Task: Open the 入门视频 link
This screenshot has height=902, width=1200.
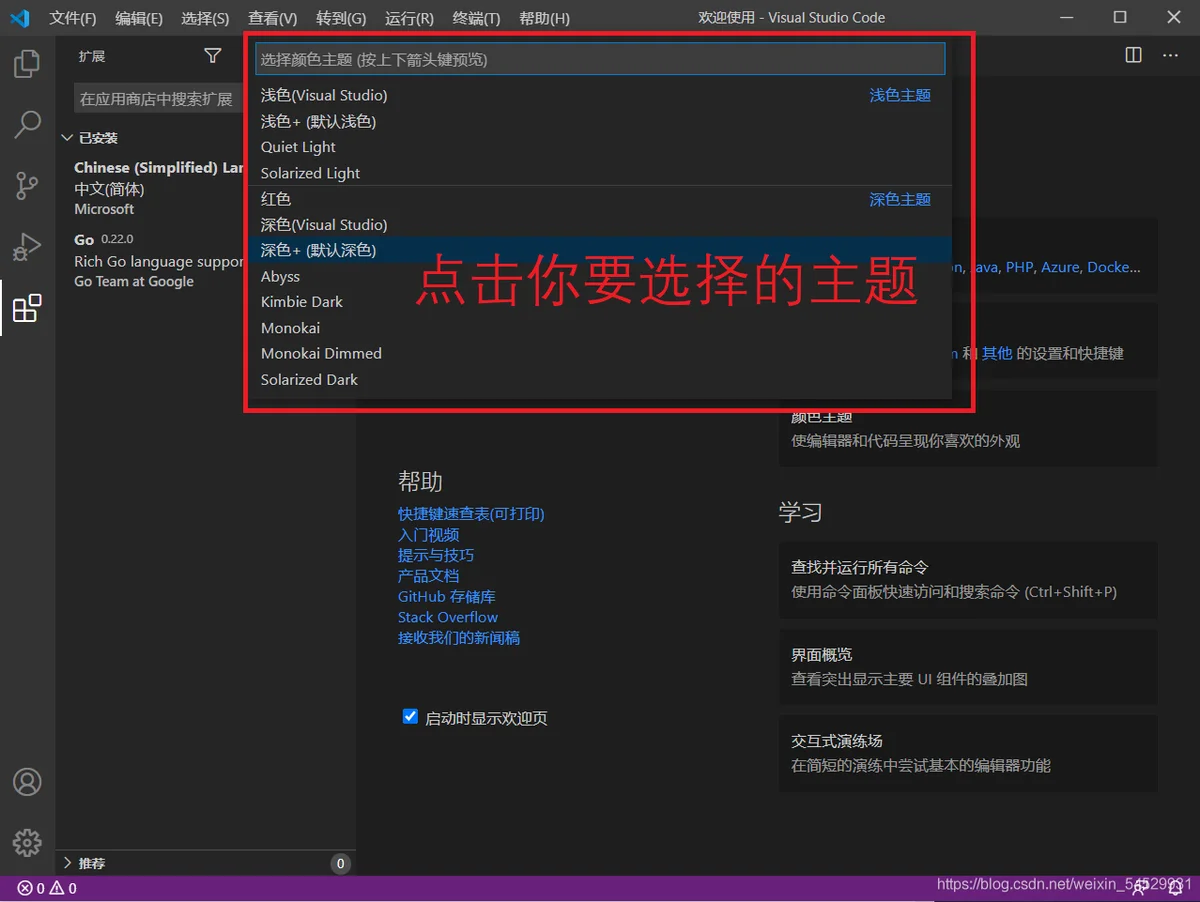Action: pyautogui.click(x=428, y=535)
